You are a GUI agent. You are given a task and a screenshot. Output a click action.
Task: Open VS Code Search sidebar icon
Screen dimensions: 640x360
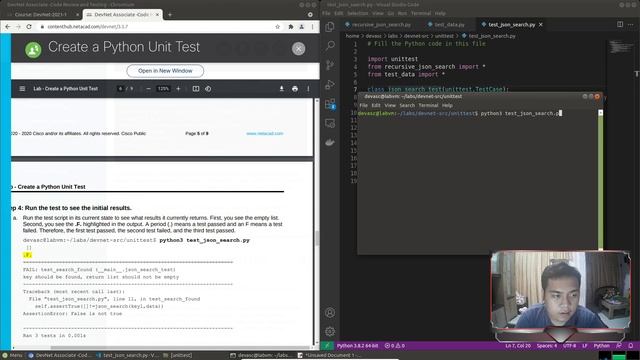pyautogui.click(x=330, y=45)
